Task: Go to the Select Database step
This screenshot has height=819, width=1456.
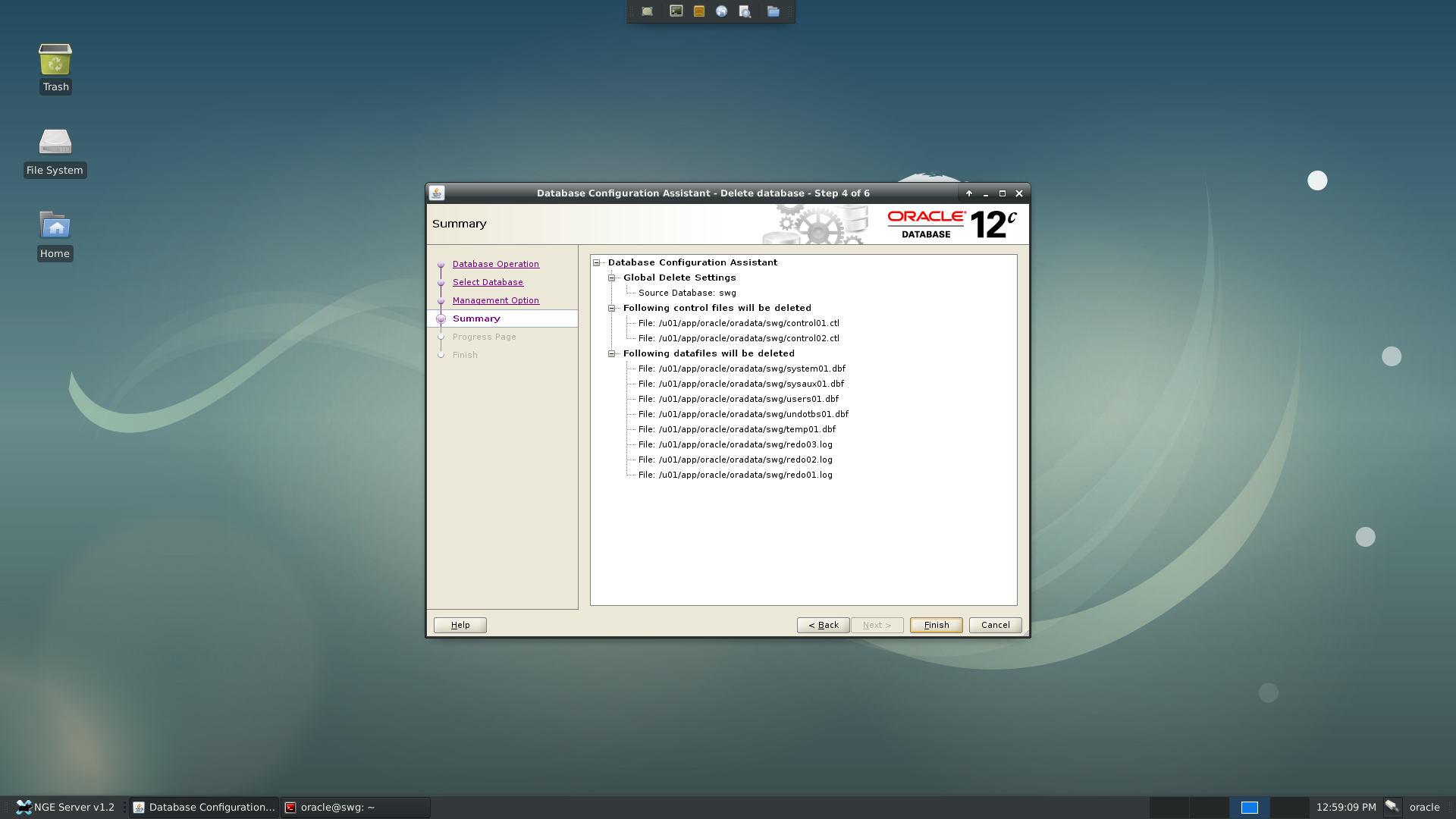Action: [x=488, y=282]
